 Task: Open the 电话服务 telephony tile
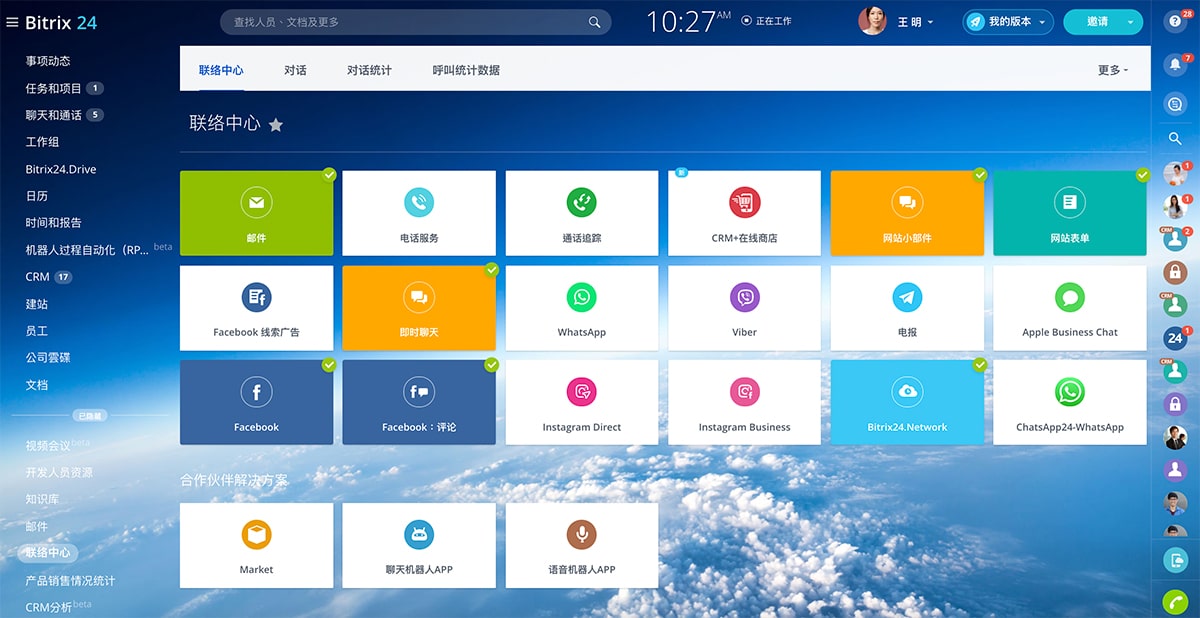419,213
